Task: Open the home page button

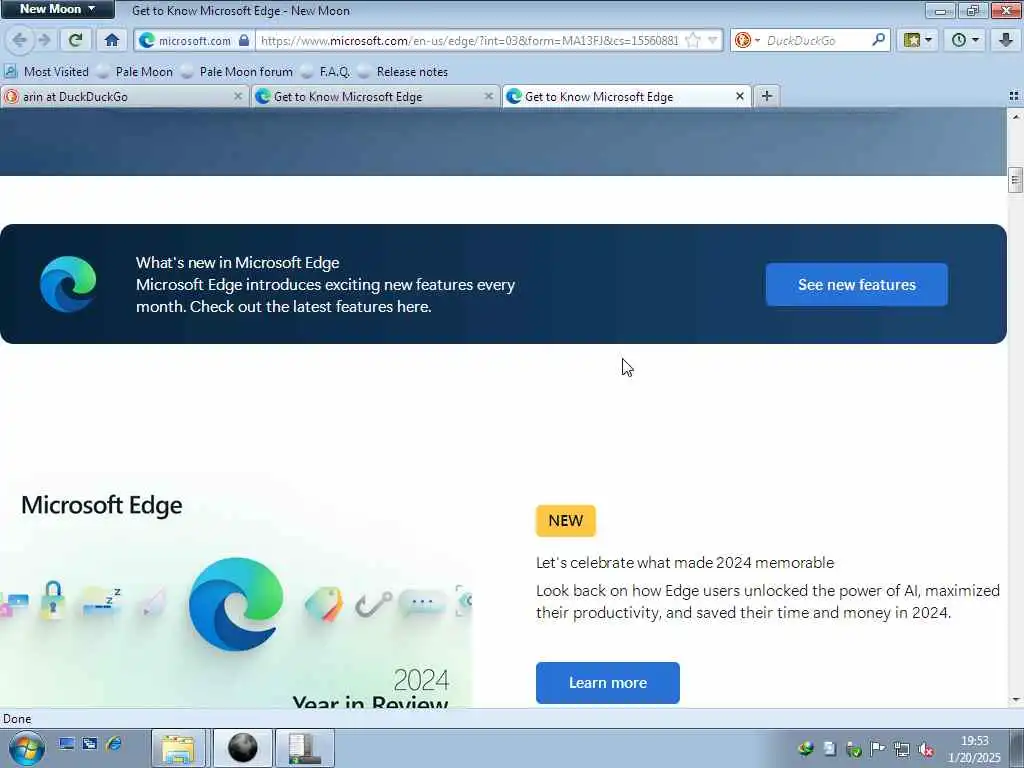Action: pyautogui.click(x=112, y=40)
